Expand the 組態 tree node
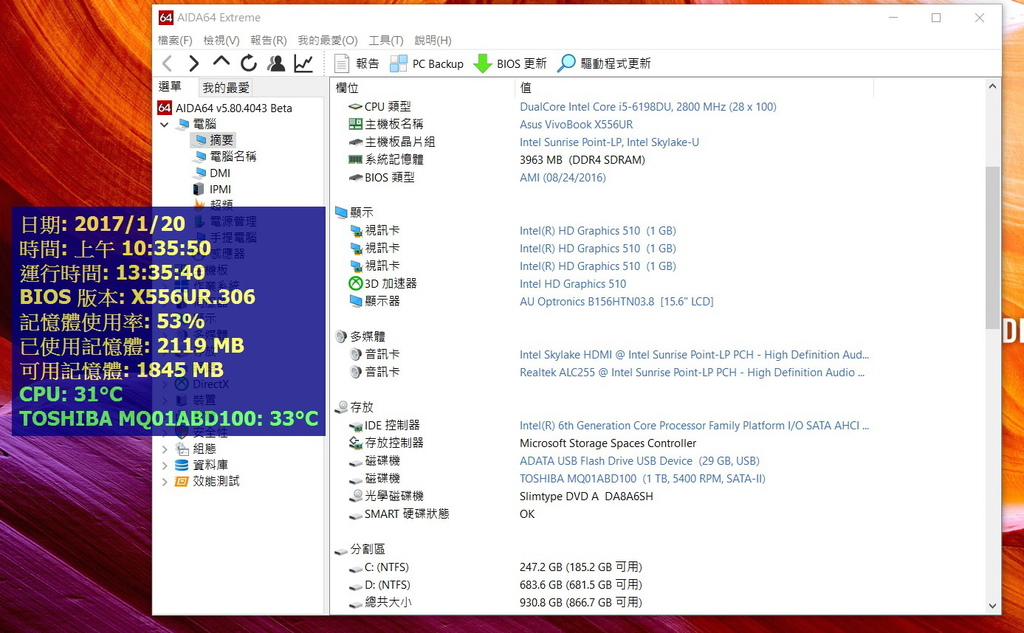Viewport: 1024px width, 633px height. 165,449
